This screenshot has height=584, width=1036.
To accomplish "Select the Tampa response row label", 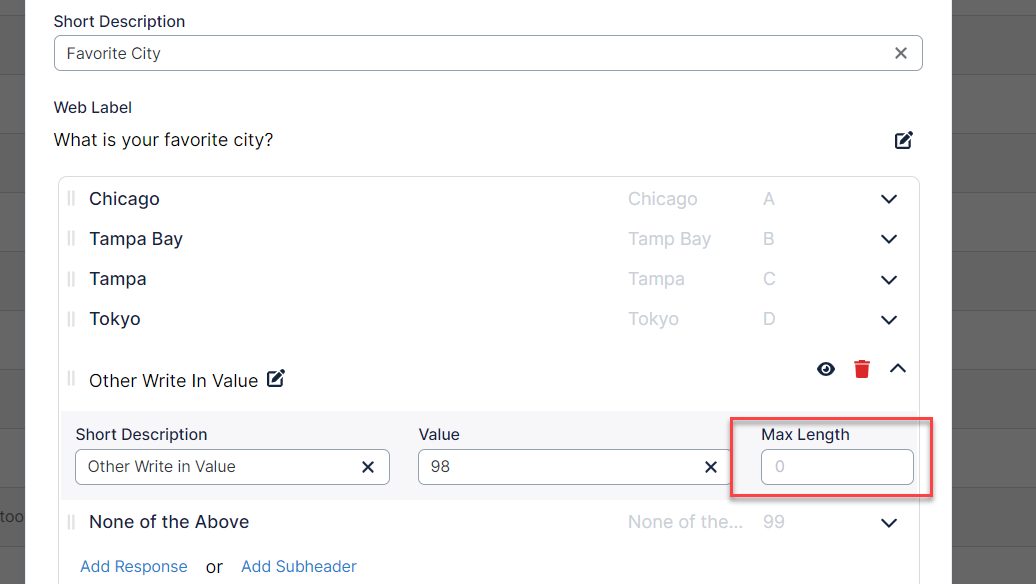I will tap(118, 279).
